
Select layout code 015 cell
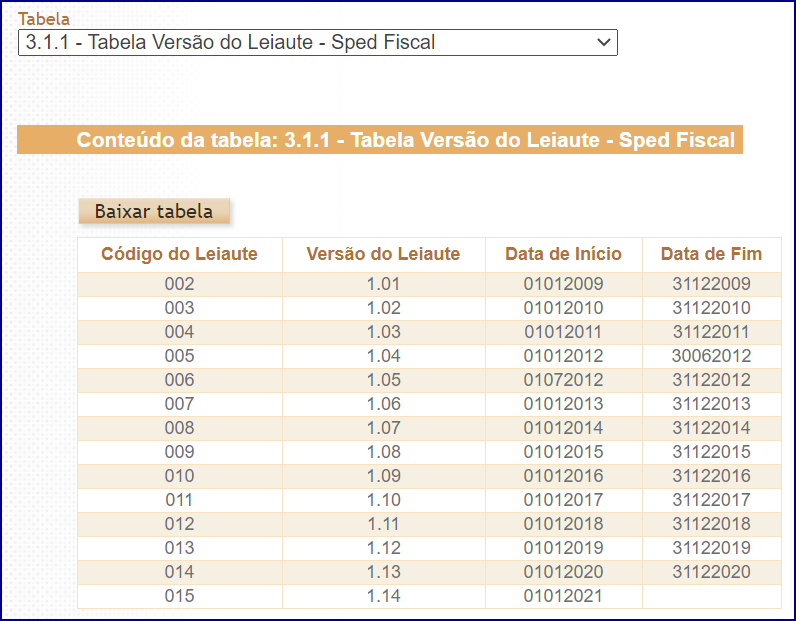179,596
